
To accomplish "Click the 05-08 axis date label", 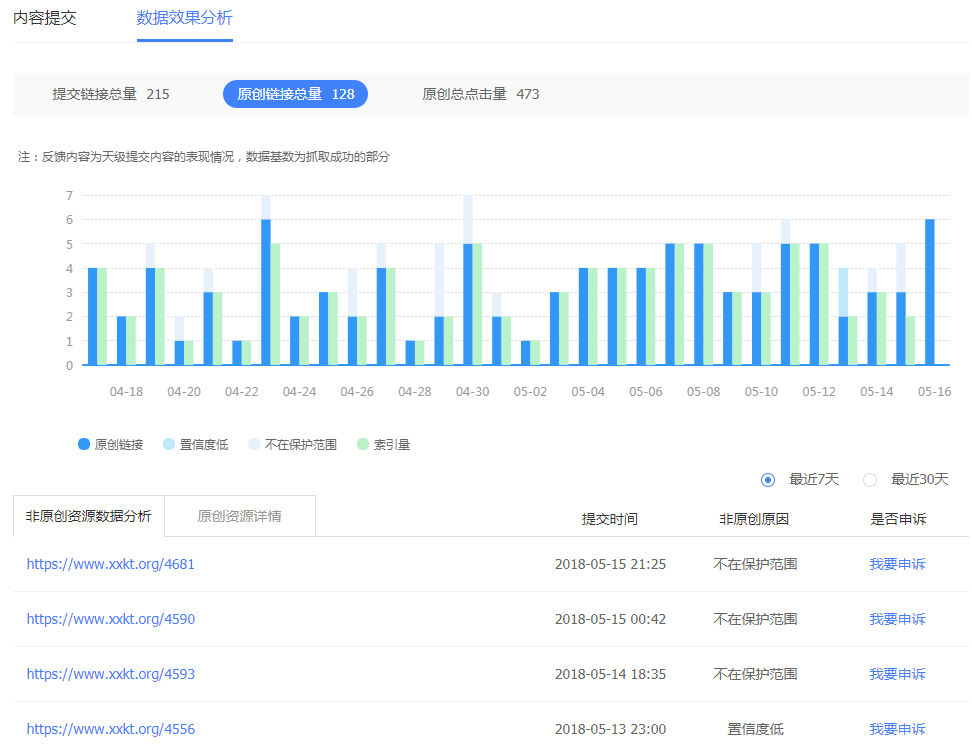I will click(704, 392).
